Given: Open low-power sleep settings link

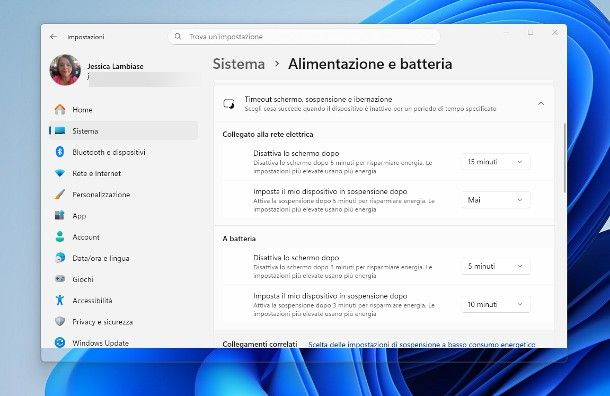Looking at the screenshot, I should click(x=422, y=344).
